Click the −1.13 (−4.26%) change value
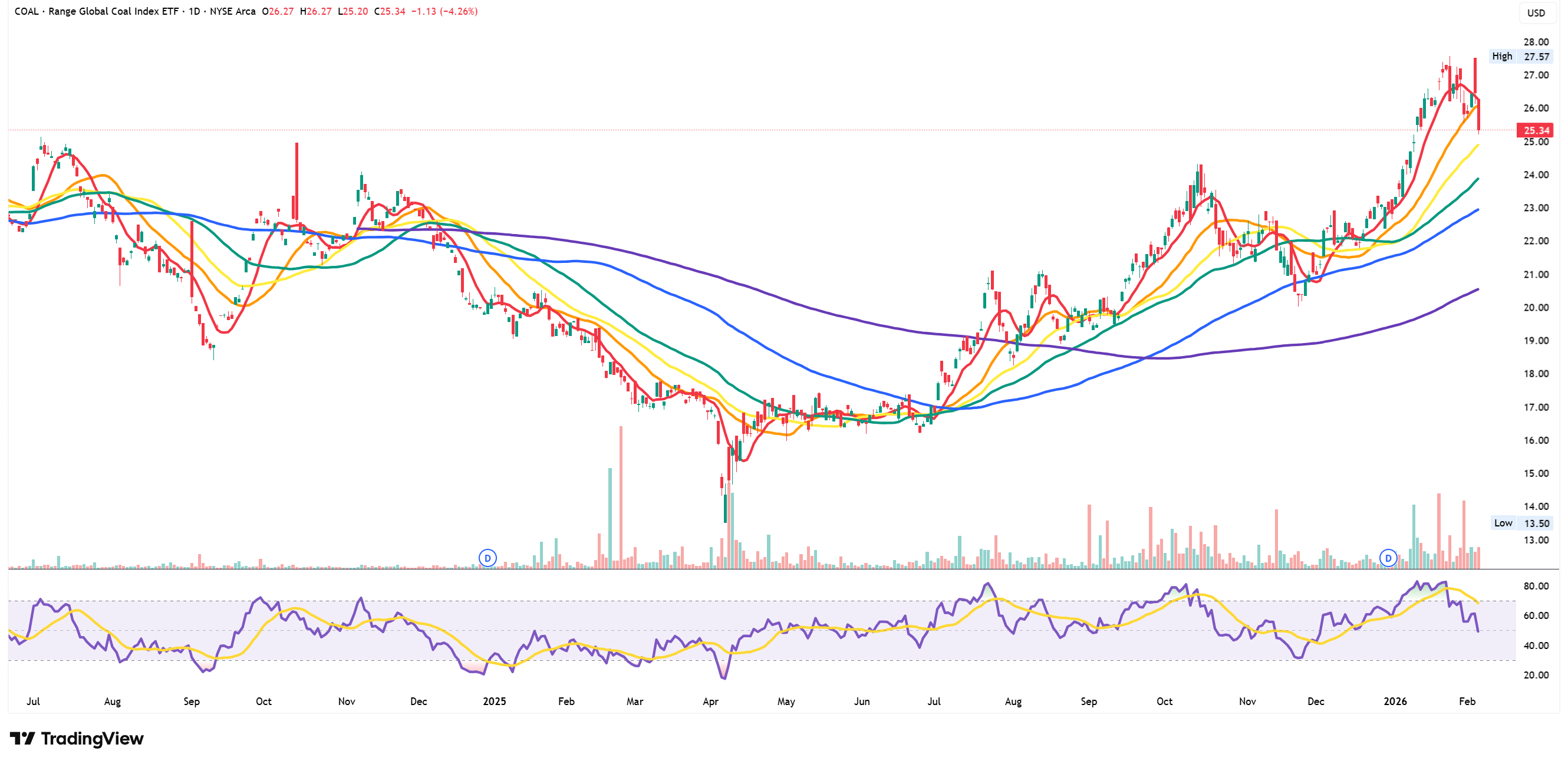 click(444, 11)
